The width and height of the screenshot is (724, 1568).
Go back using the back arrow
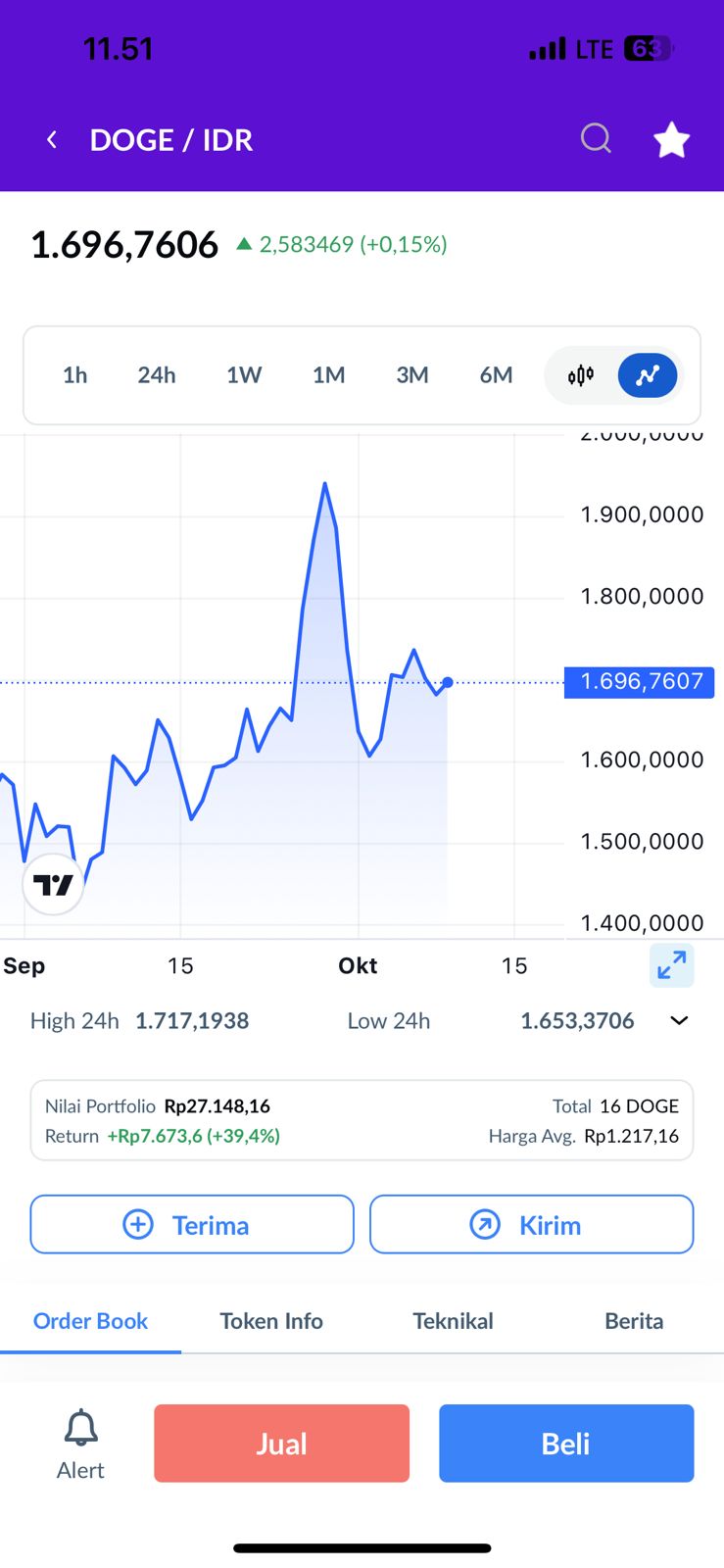click(52, 140)
